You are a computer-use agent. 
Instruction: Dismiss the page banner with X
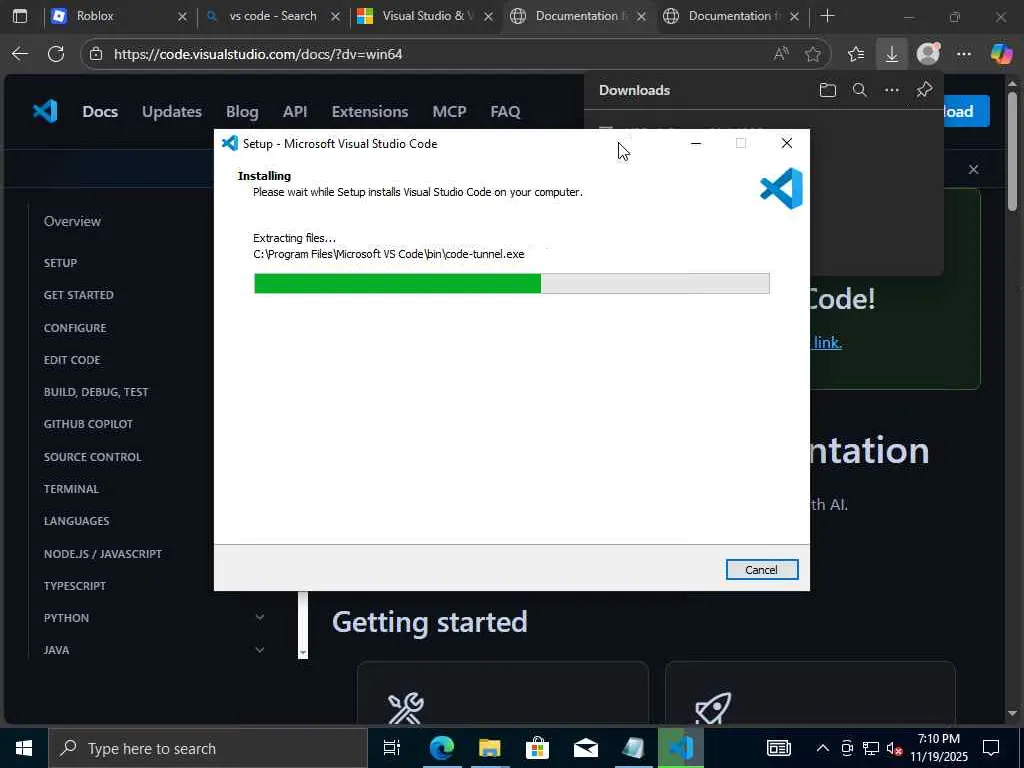click(974, 170)
